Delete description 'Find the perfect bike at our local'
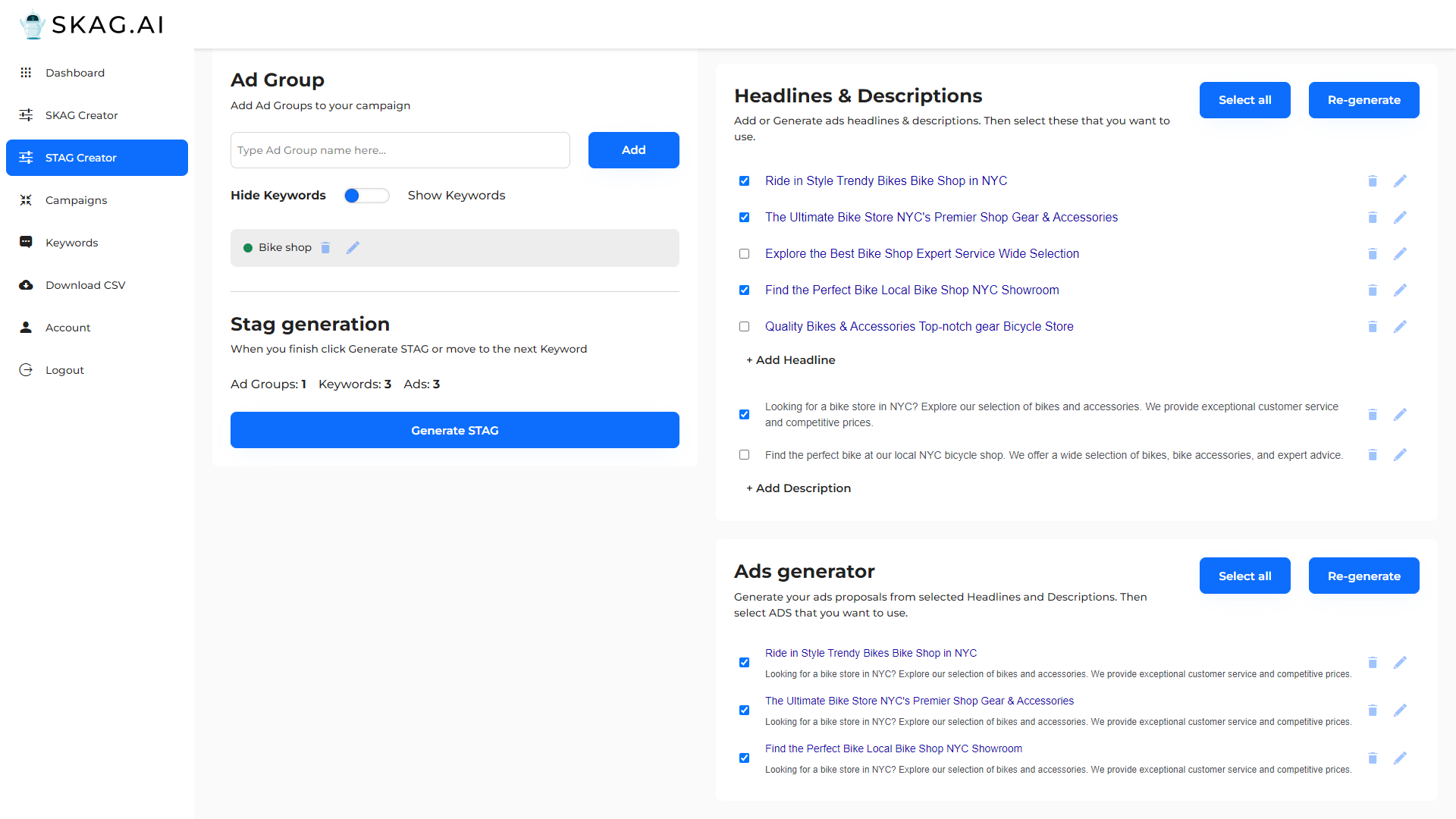The image size is (1456, 819). pos(1373,455)
